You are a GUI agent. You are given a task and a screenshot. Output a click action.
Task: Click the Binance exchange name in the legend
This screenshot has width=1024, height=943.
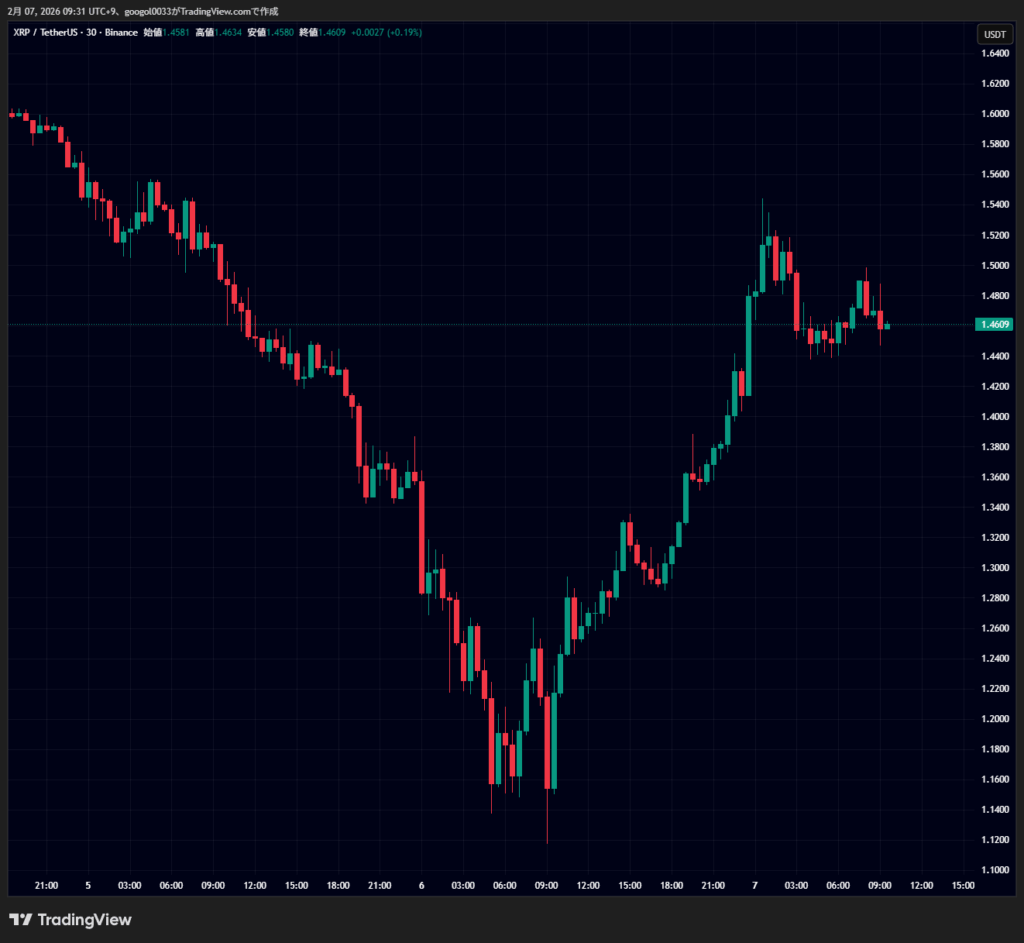point(120,32)
